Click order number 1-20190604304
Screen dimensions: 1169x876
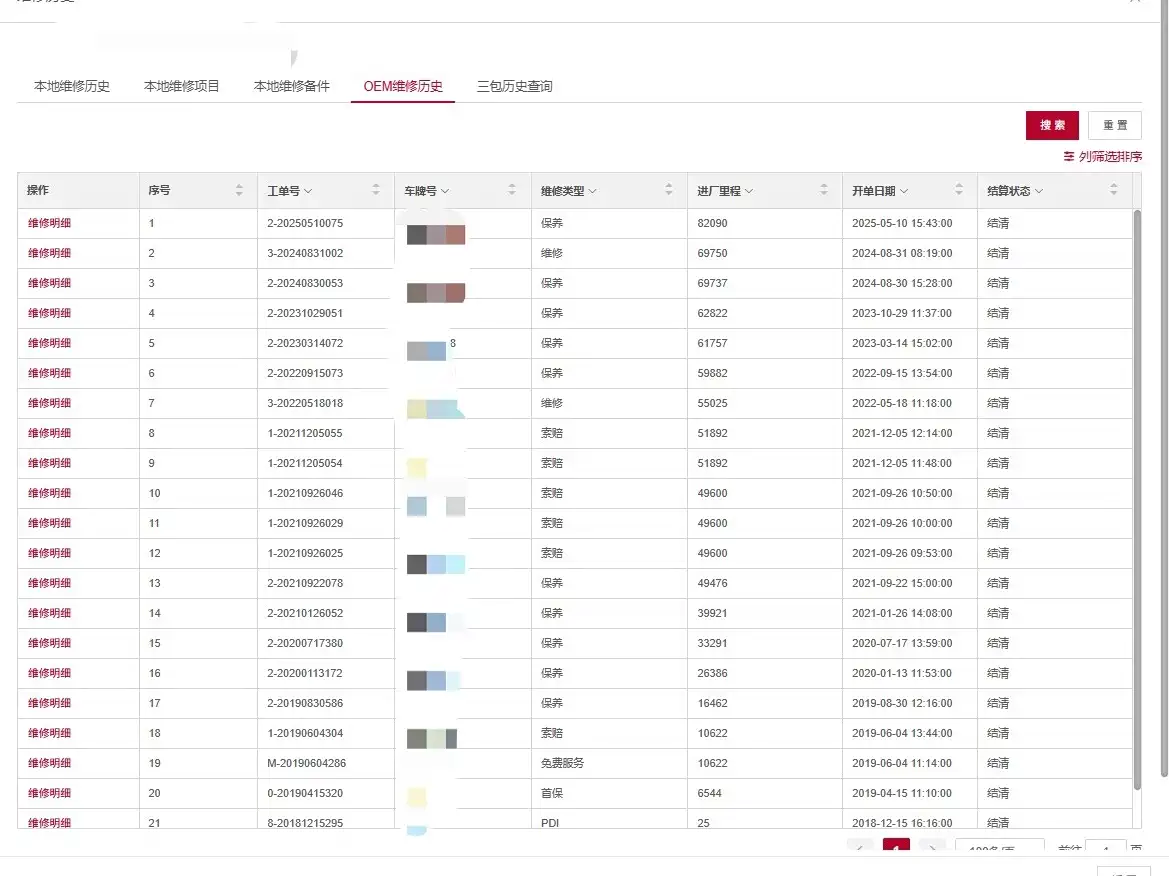point(305,733)
